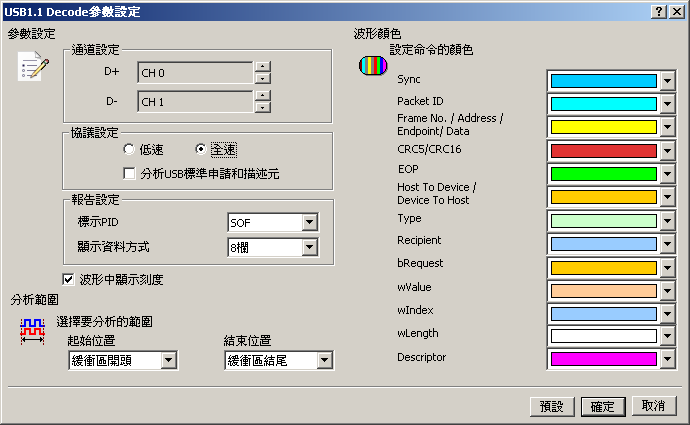Open the EOP color dropdown arrow
The image size is (690, 425).
point(668,174)
